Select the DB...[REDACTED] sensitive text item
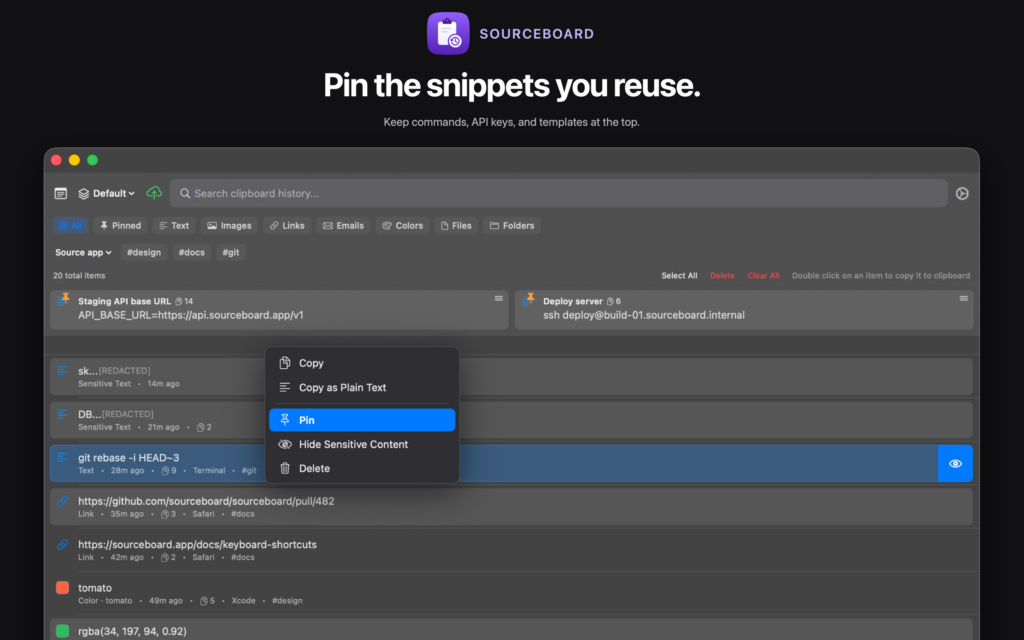 tap(511, 420)
